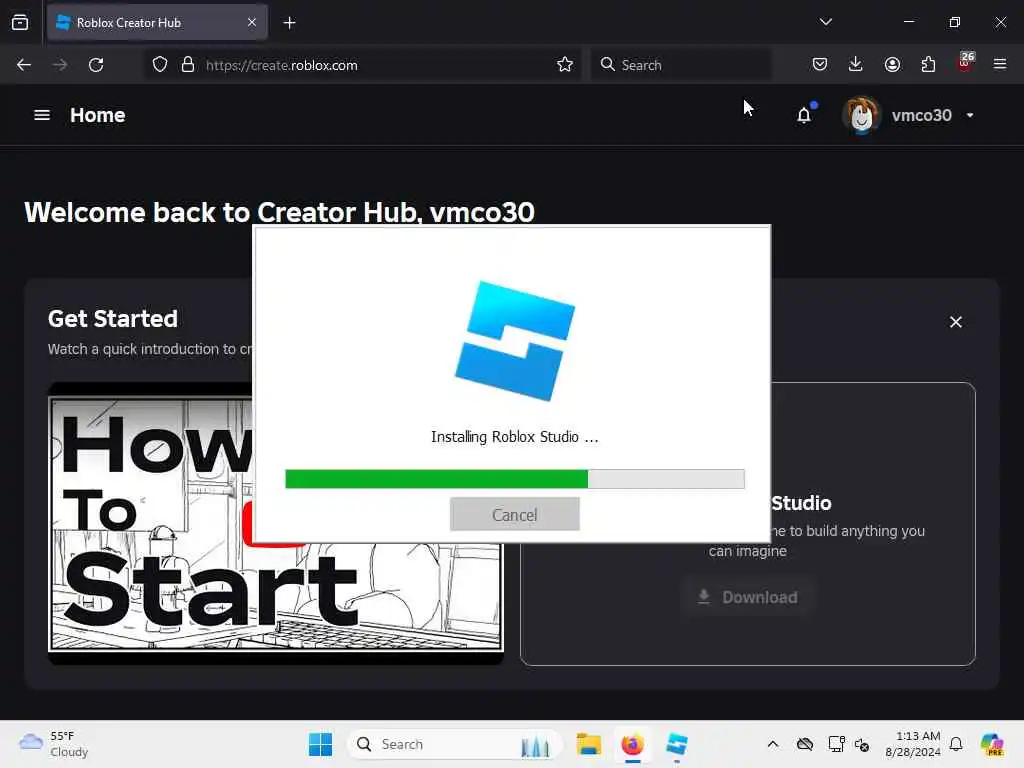Screen dimensions: 1024x768
Task: Focus the Firefox Search box
Action: coord(680,65)
